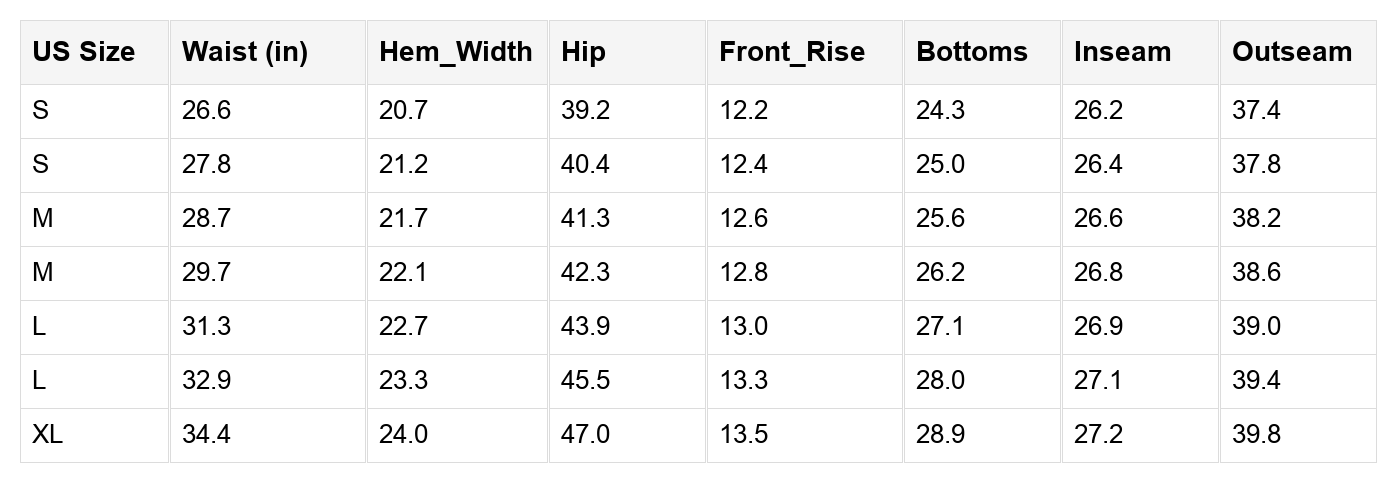This screenshot has height=482, width=1396.
Task: Click bottoms value 25.0
Action: (940, 165)
